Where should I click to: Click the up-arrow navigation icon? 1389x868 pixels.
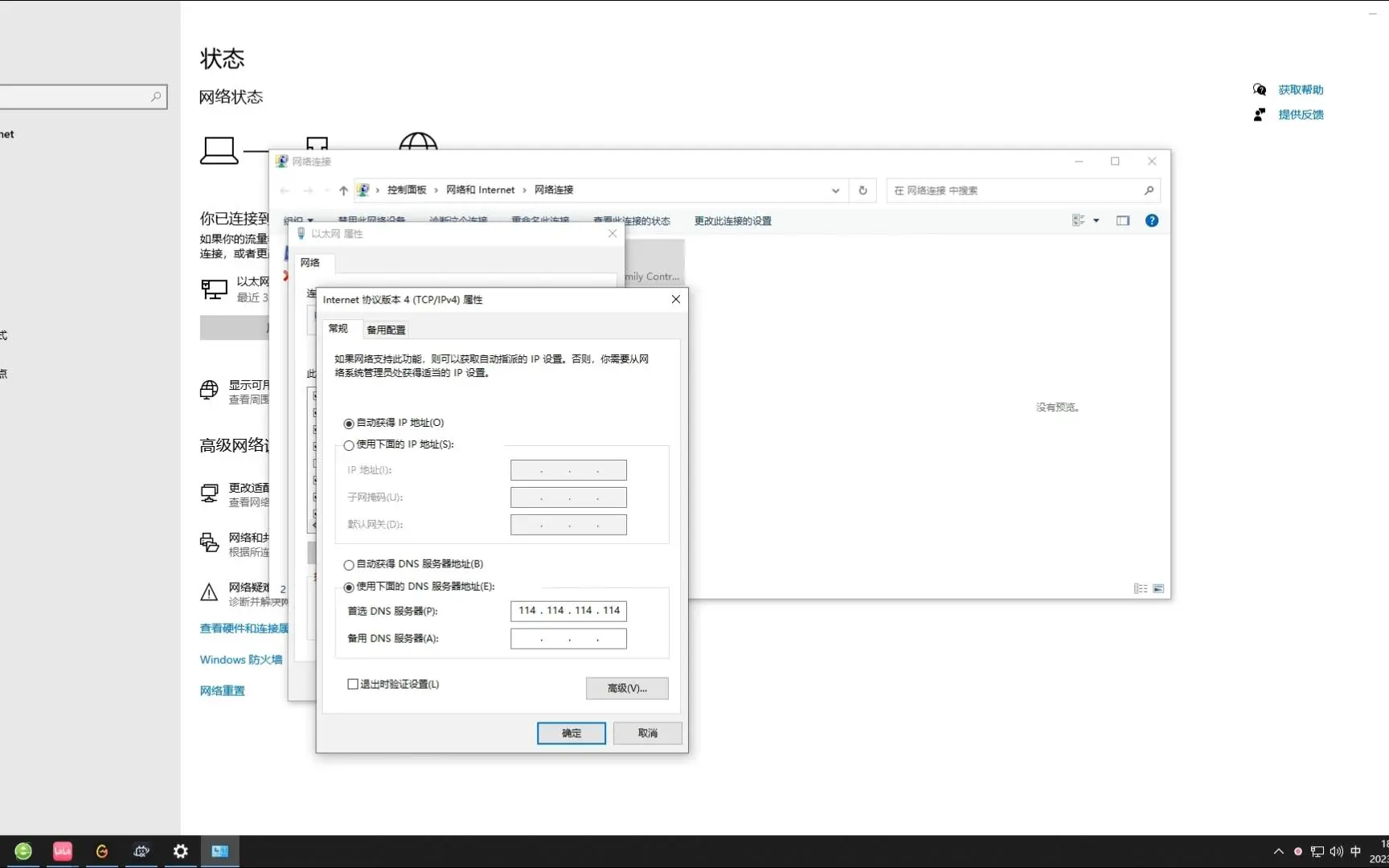(343, 190)
